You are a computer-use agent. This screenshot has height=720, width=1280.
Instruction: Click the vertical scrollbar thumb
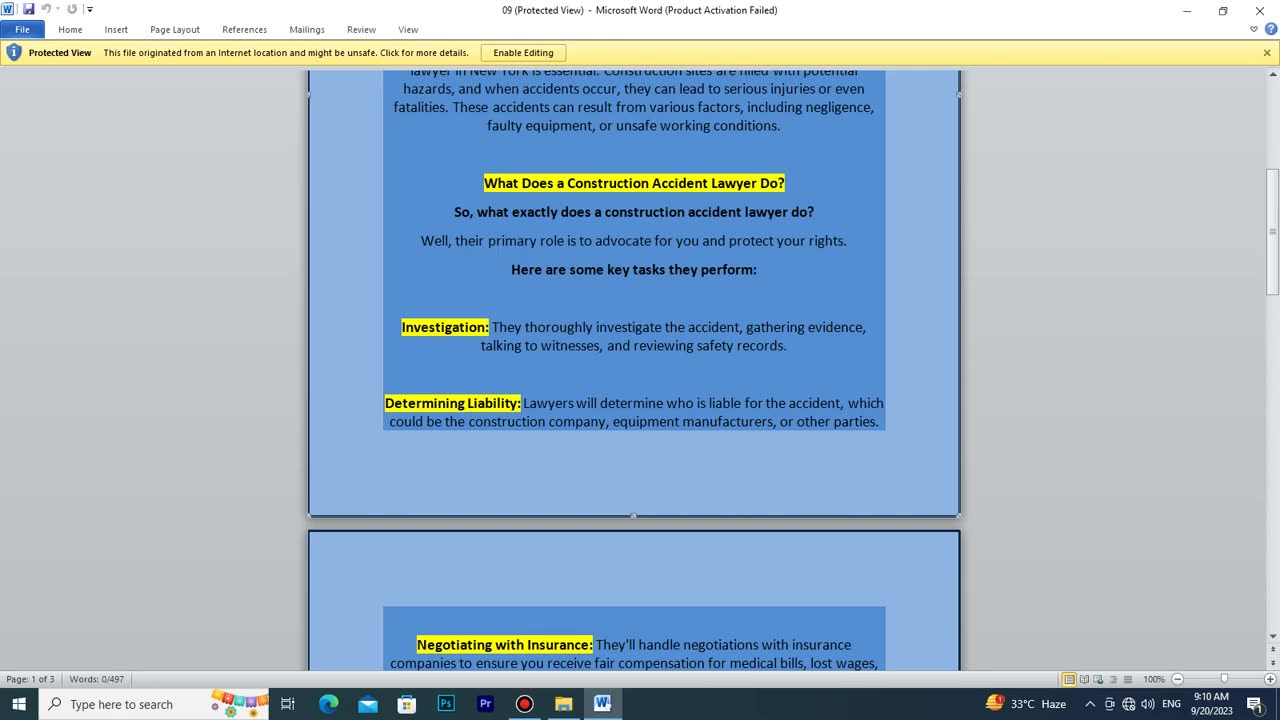click(1272, 231)
